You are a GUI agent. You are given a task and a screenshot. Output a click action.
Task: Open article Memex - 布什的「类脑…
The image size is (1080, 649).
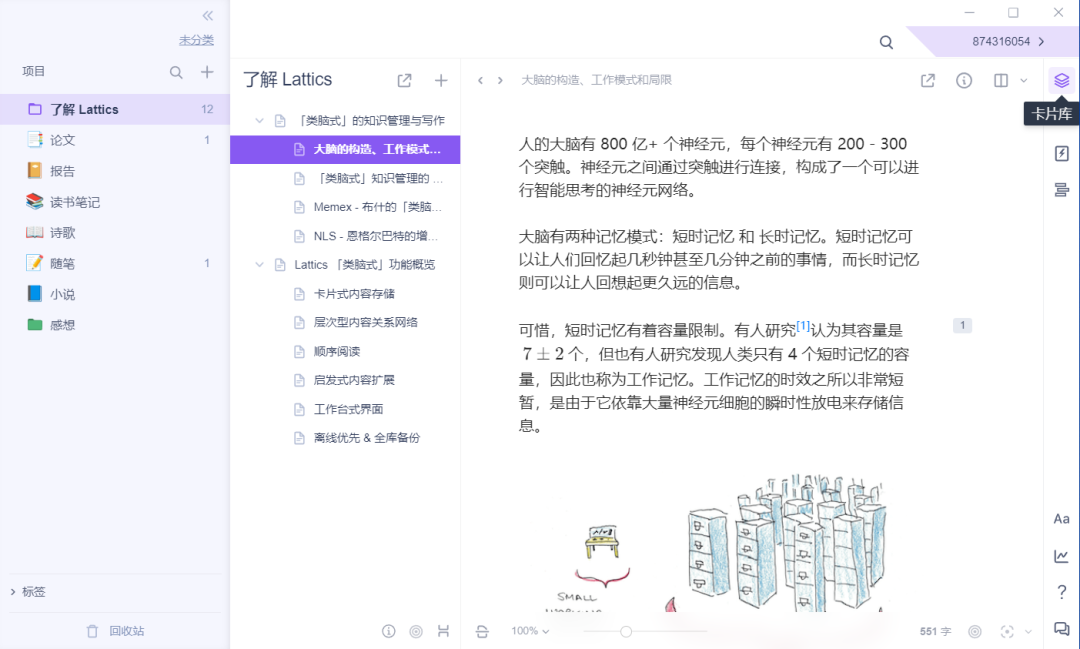345,207
